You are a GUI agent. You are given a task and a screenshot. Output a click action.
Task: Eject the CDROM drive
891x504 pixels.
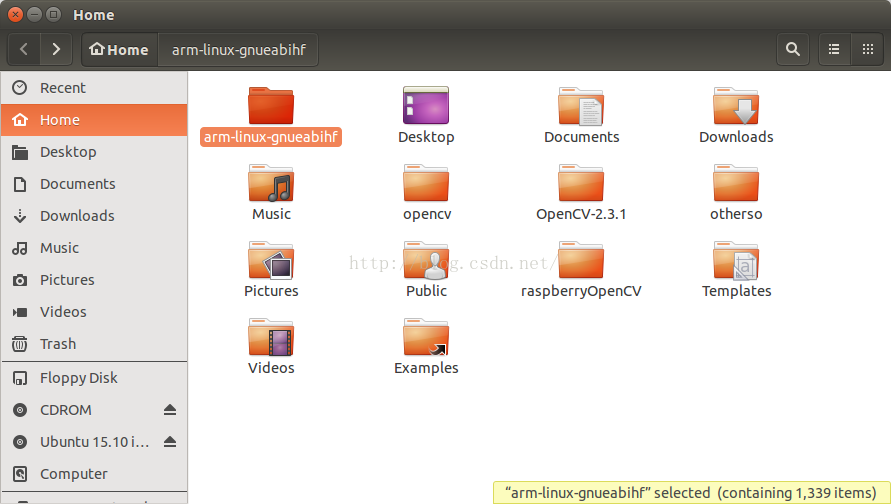(170, 410)
